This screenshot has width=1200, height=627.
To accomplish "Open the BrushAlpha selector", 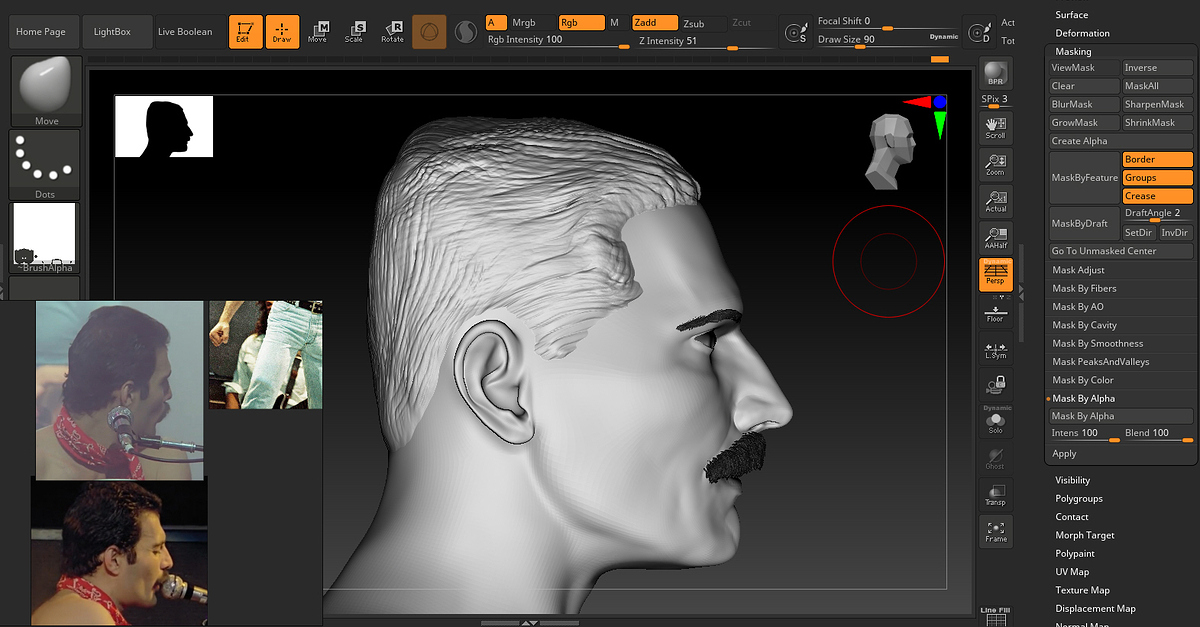I will pos(46,238).
